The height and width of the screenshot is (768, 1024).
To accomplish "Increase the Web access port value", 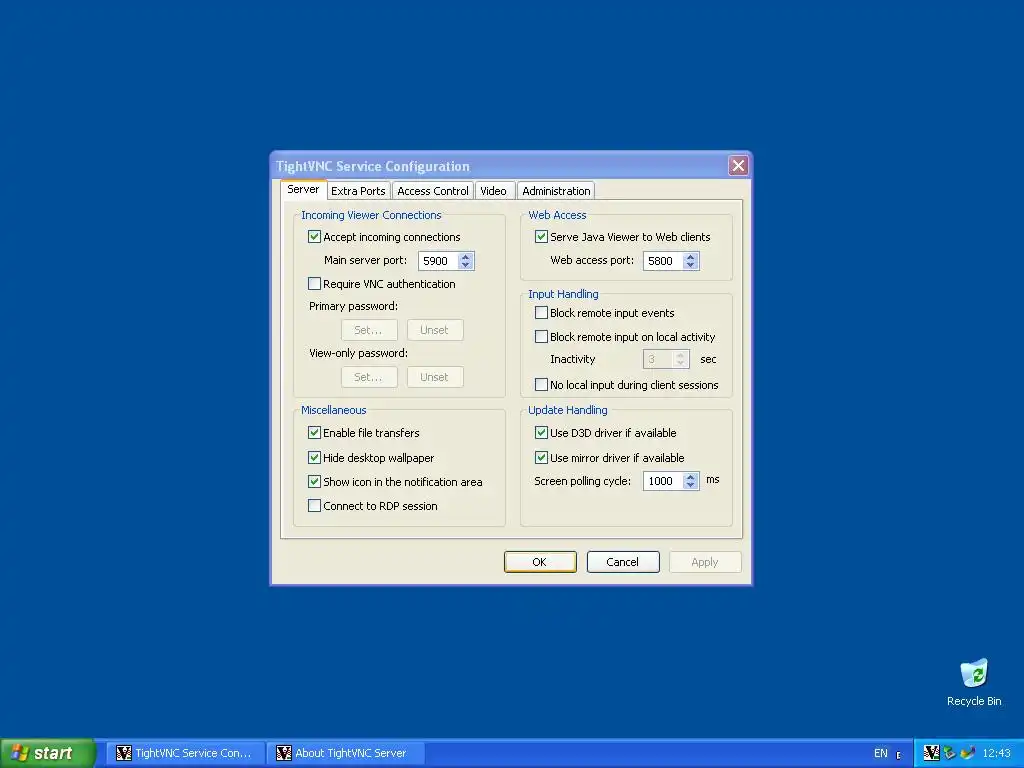I will tap(690, 257).
